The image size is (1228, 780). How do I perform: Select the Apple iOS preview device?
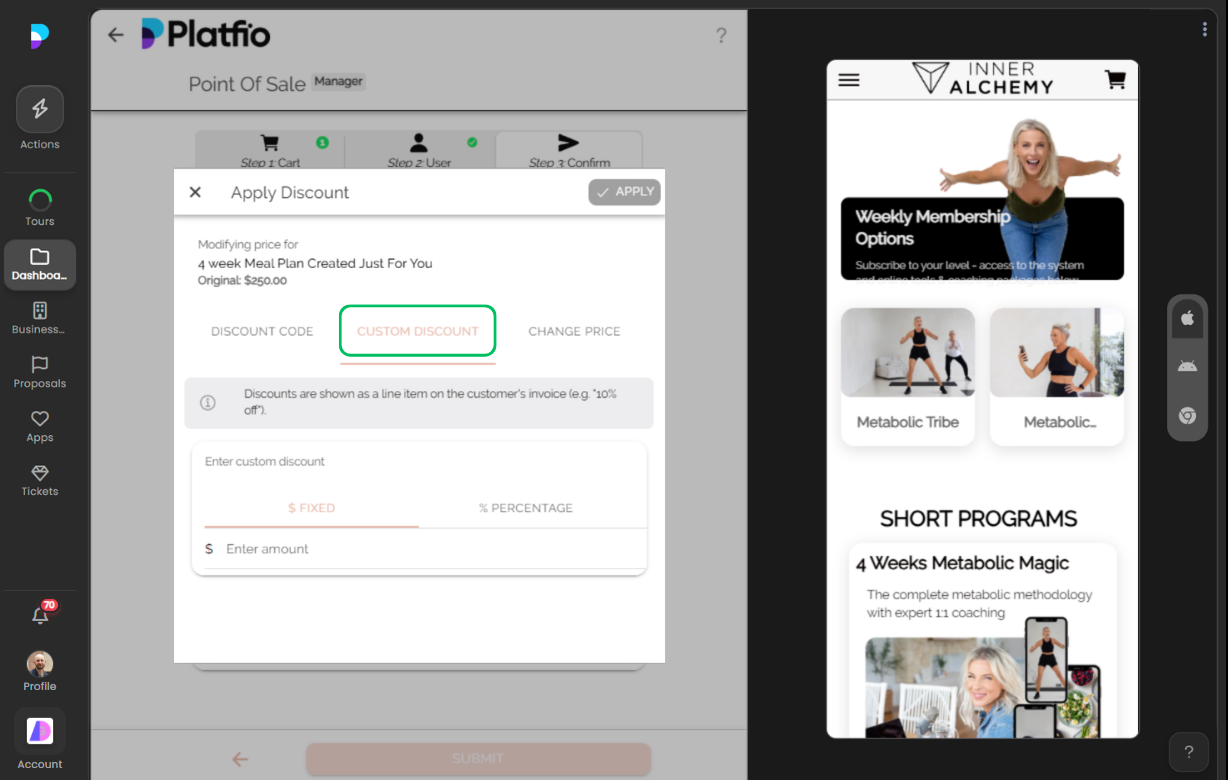[1187, 318]
